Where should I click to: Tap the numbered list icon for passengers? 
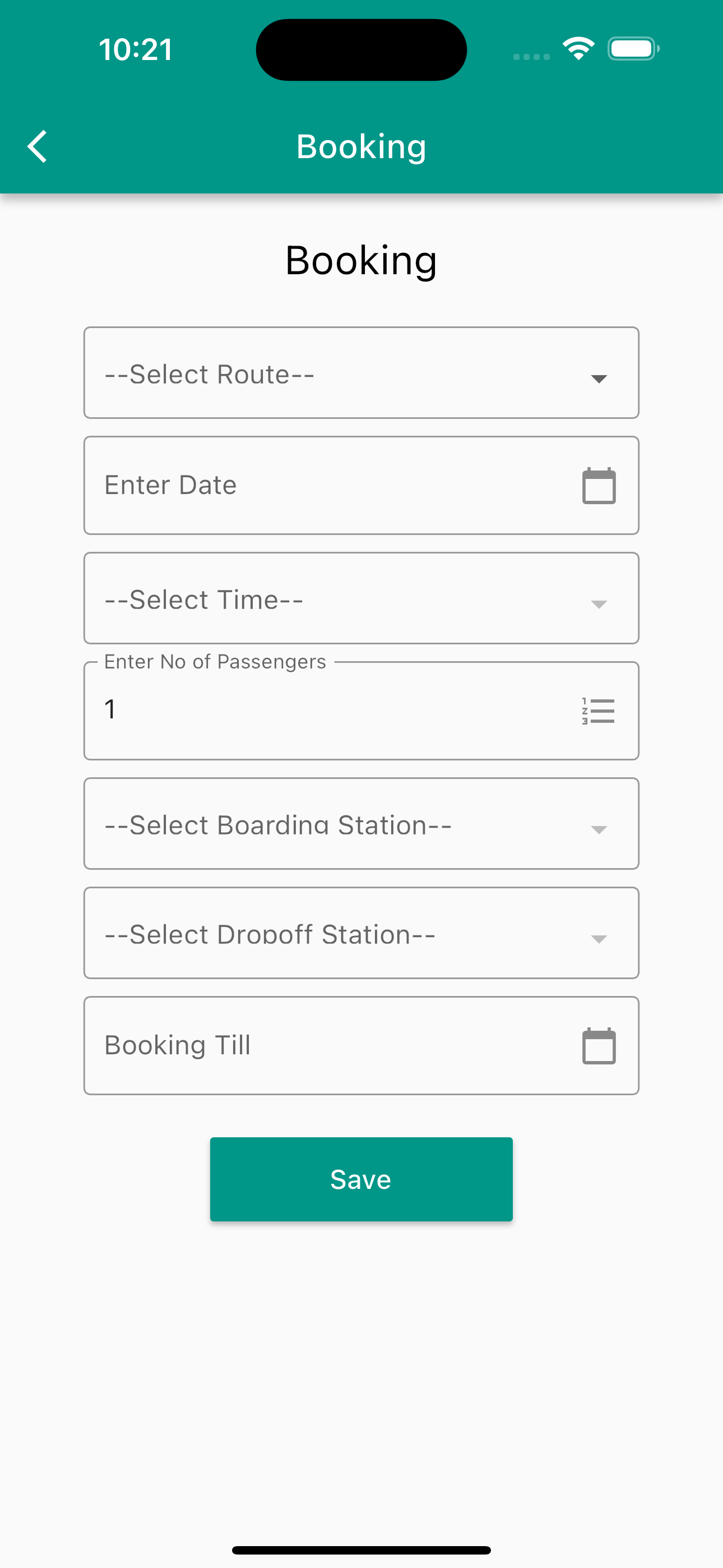click(598, 711)
